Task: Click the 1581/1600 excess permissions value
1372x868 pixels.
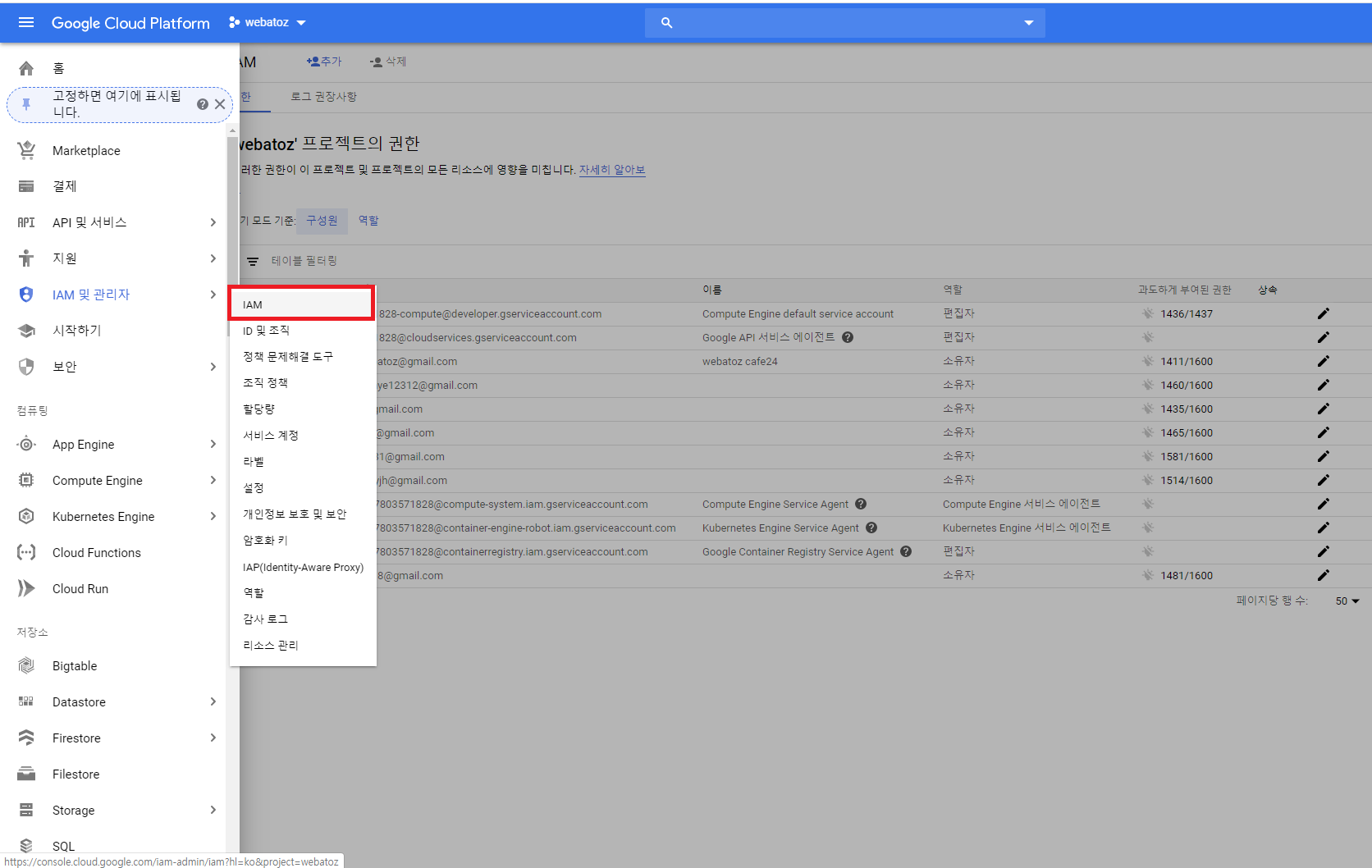Action: [x=1187, y=457]
